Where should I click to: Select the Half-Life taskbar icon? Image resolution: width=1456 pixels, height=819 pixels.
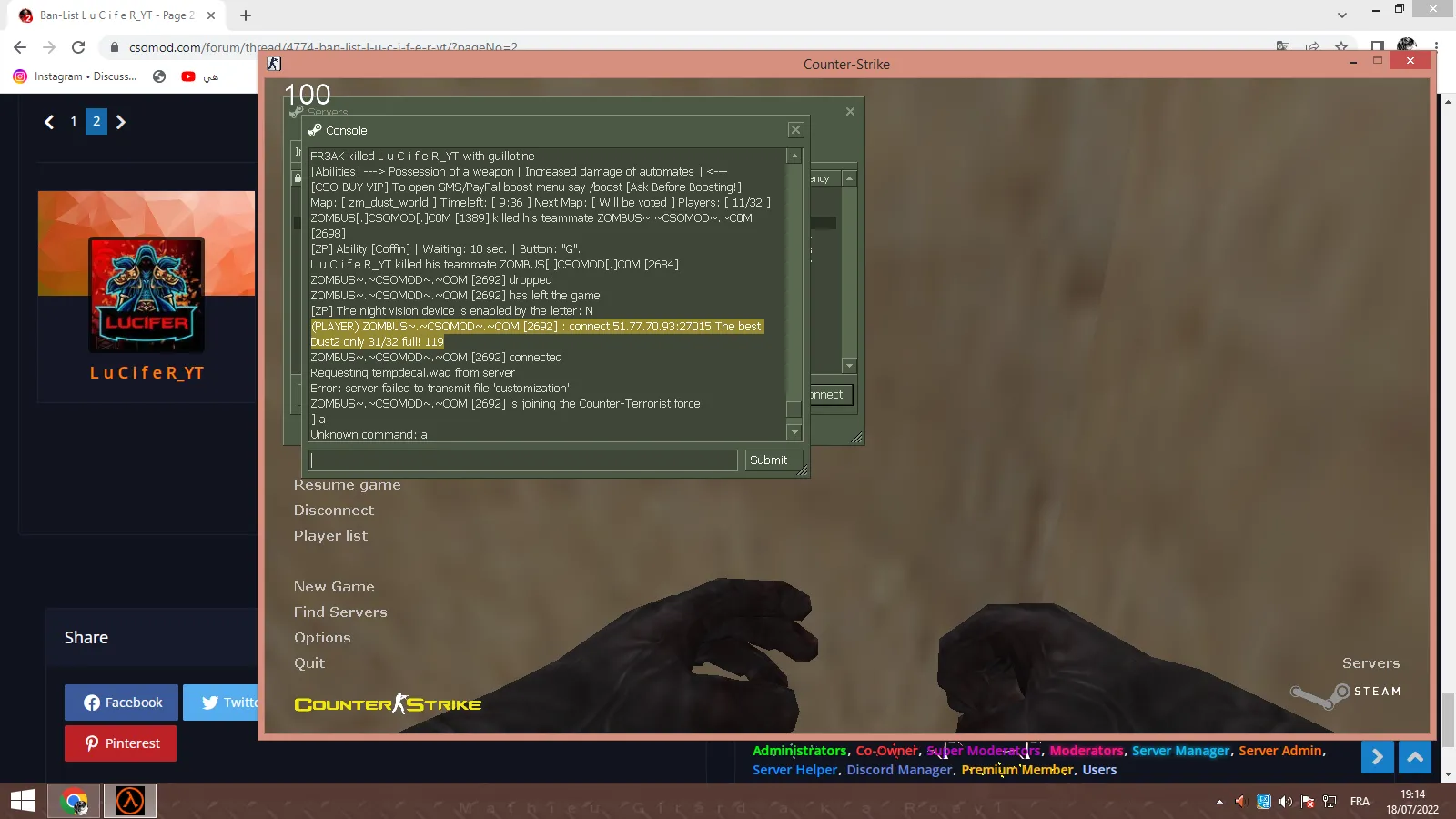(x=130, y=802)
